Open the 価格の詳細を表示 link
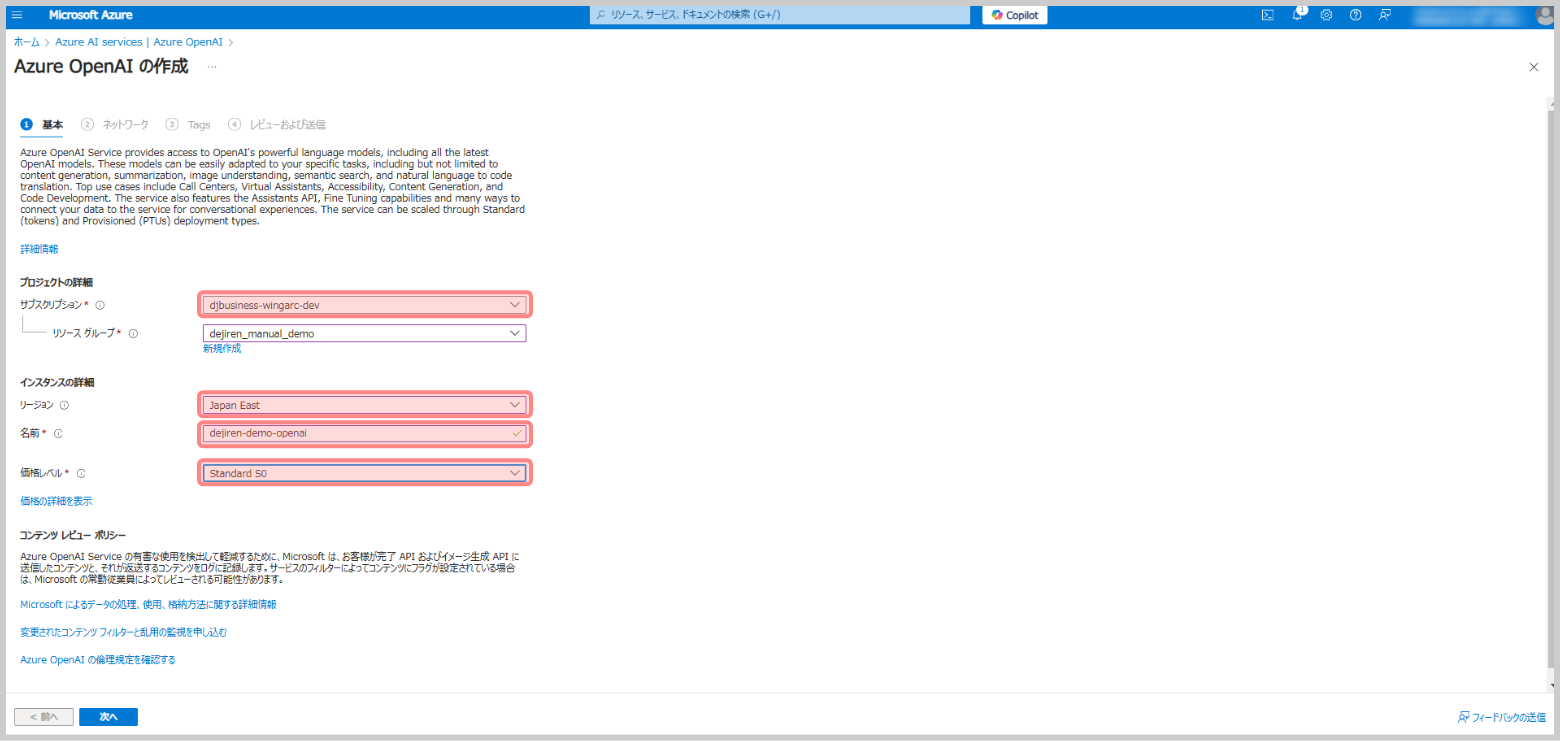The width and height of the screenshot is (1560, 741). point(56,501)
